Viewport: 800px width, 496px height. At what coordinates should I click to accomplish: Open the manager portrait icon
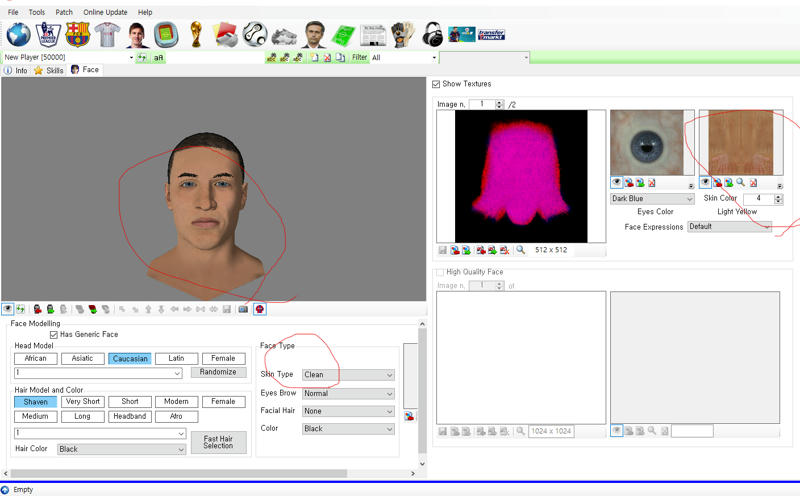[314, 35]
